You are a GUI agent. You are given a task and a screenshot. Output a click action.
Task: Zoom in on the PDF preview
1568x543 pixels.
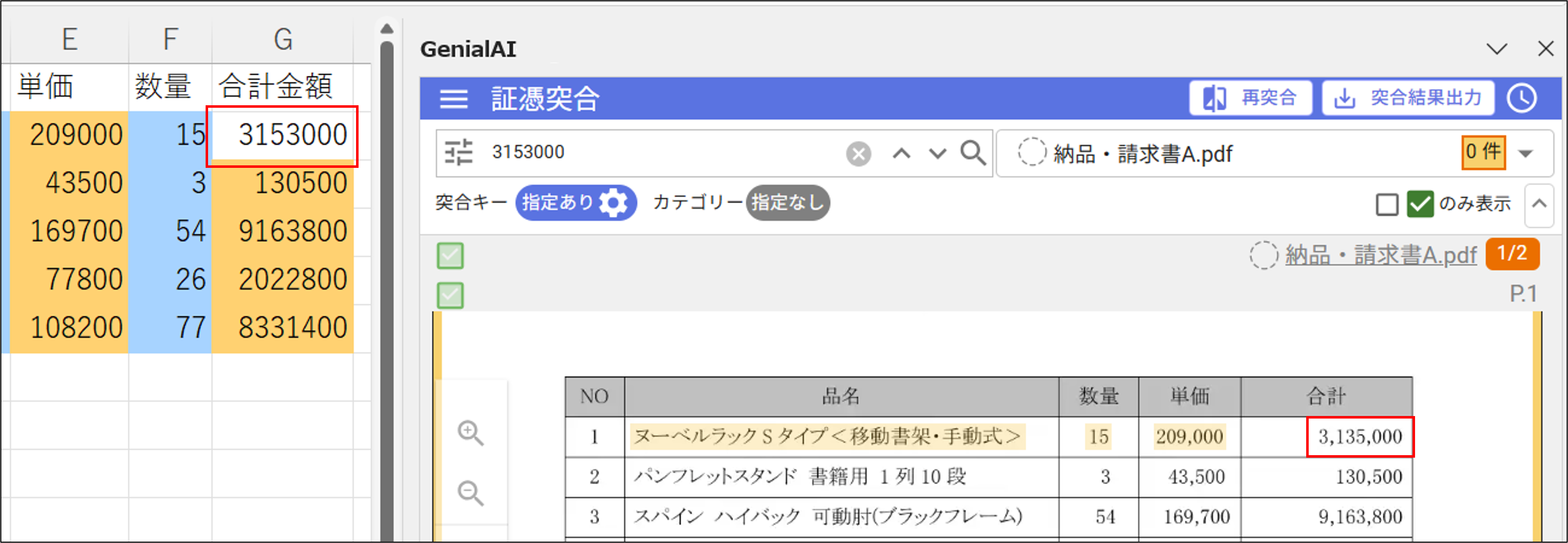[471, 433]
